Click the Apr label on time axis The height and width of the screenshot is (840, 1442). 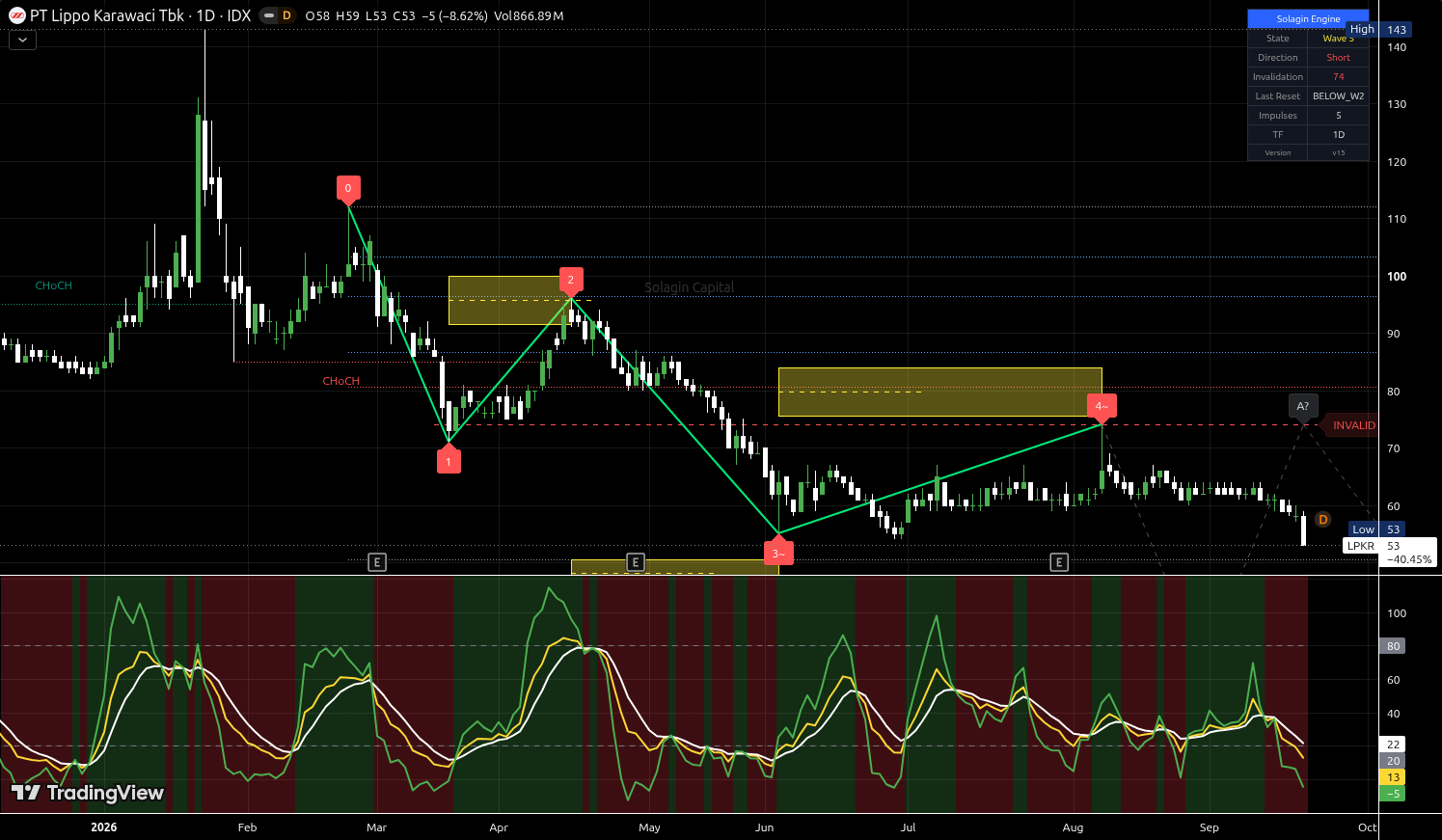click(x=499, y=827)
